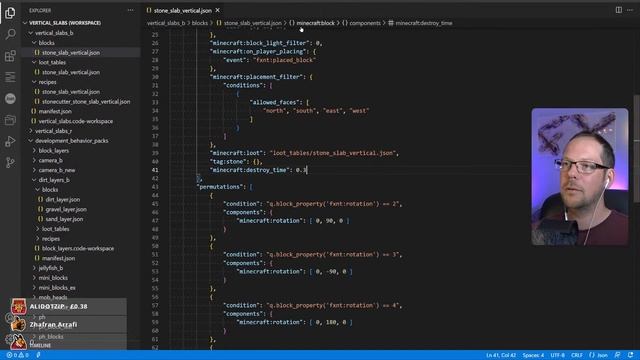Open stone_slab_vertical.json under loot_tables
This screenshot has height=360, width=640.
(71, 72)
